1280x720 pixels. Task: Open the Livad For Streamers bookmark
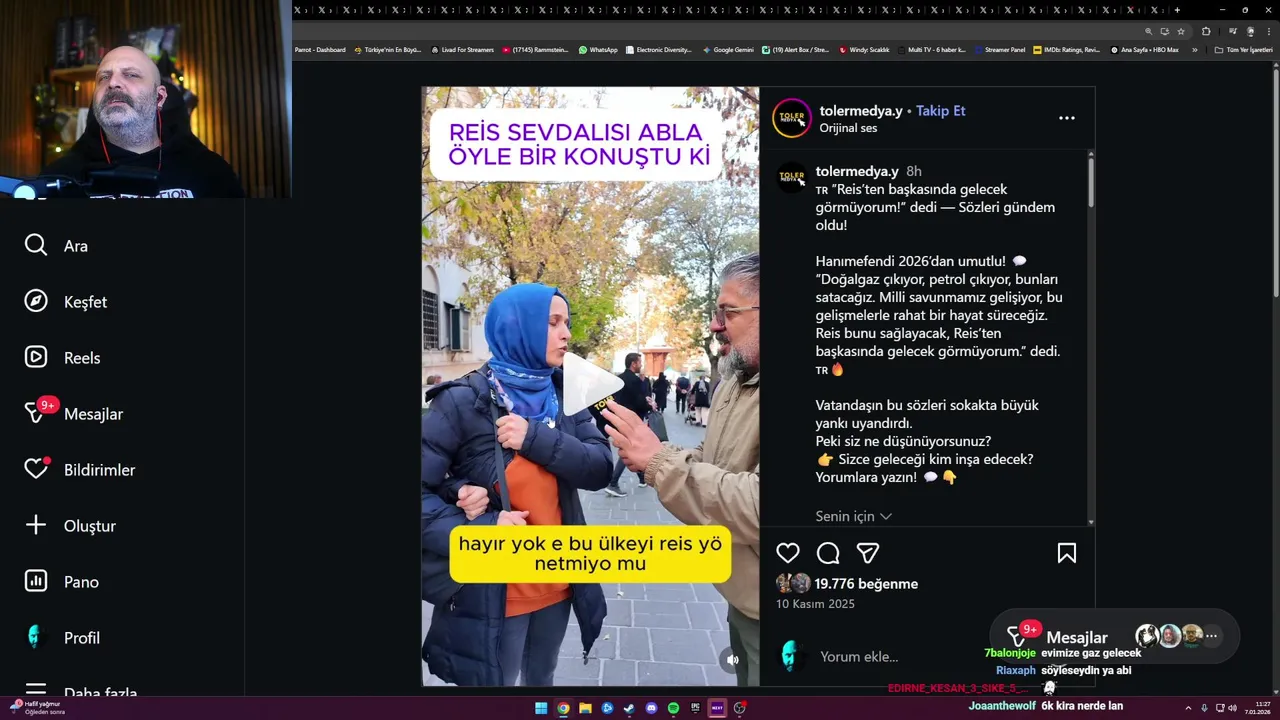[x=463, y=49]
